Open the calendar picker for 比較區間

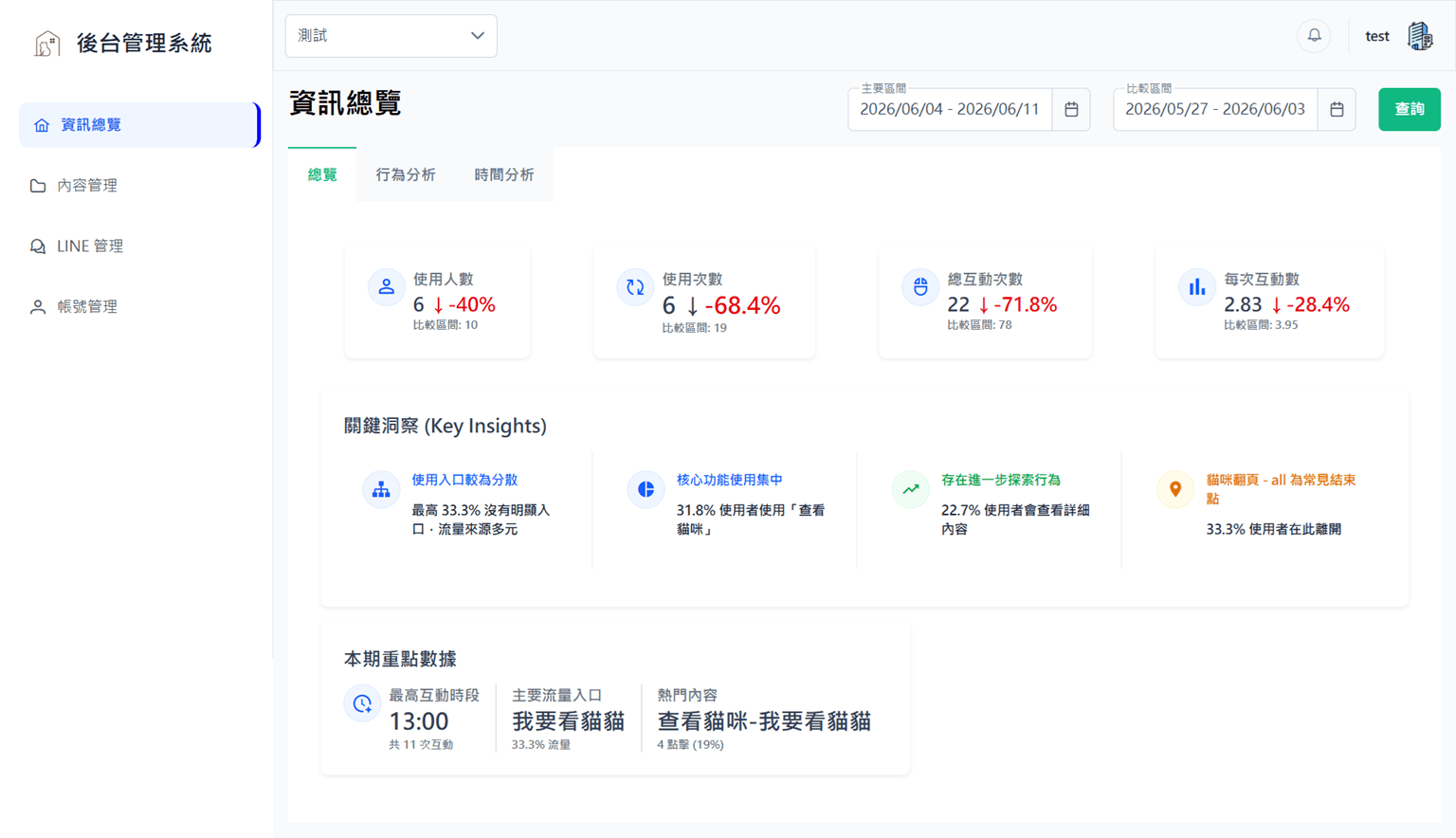[1337, 109]
